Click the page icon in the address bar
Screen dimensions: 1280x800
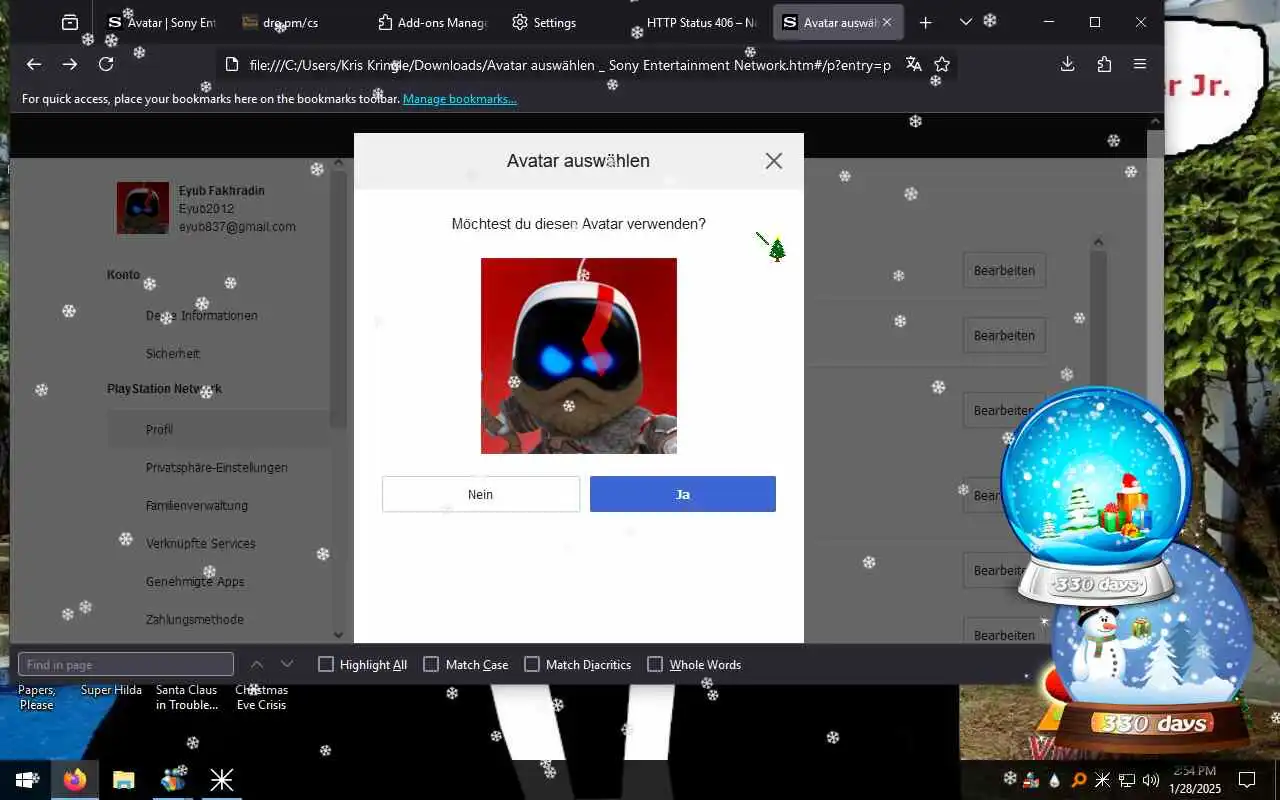(232, 64)
